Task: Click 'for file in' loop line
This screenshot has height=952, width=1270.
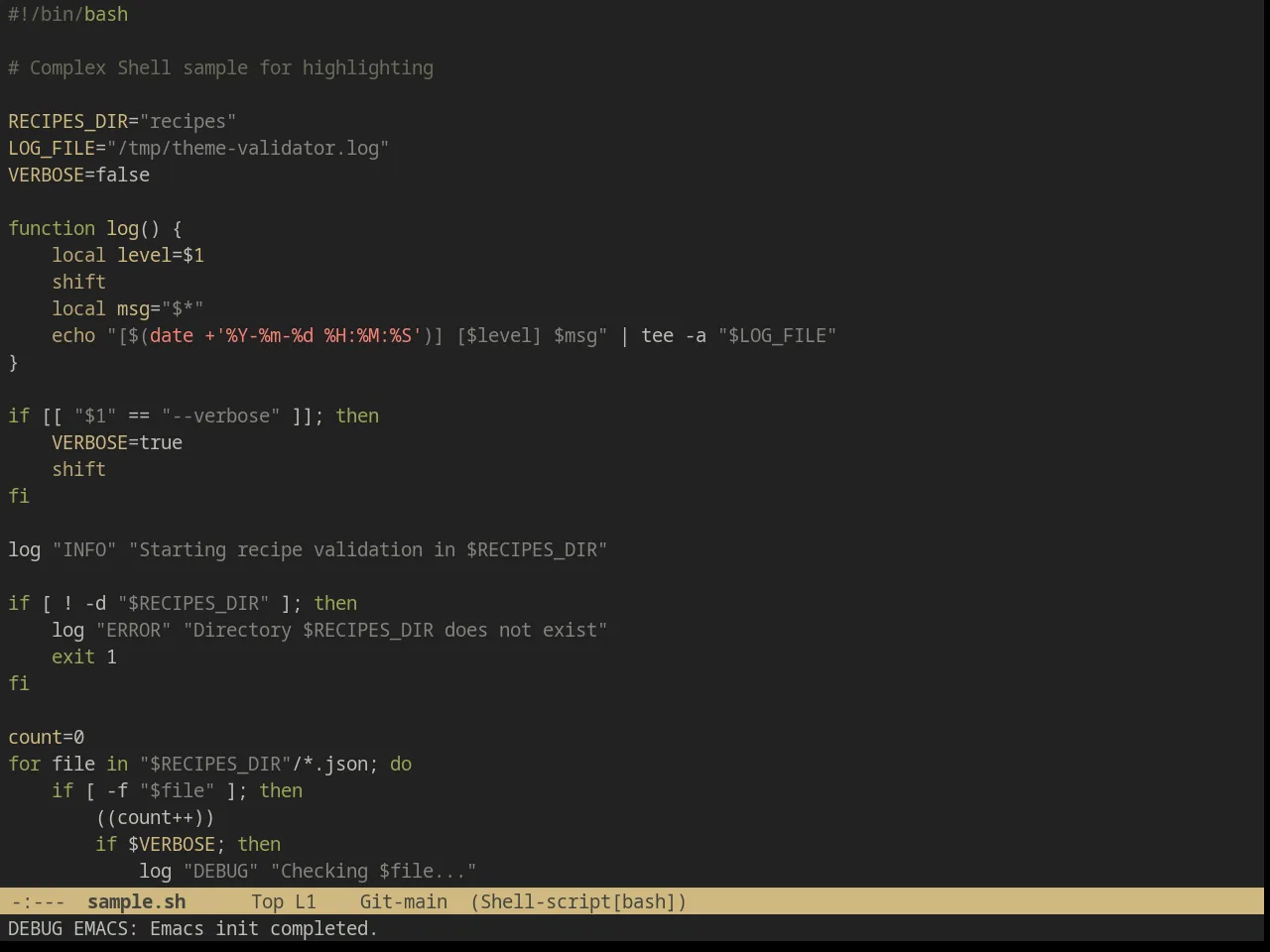Action: 210,765
